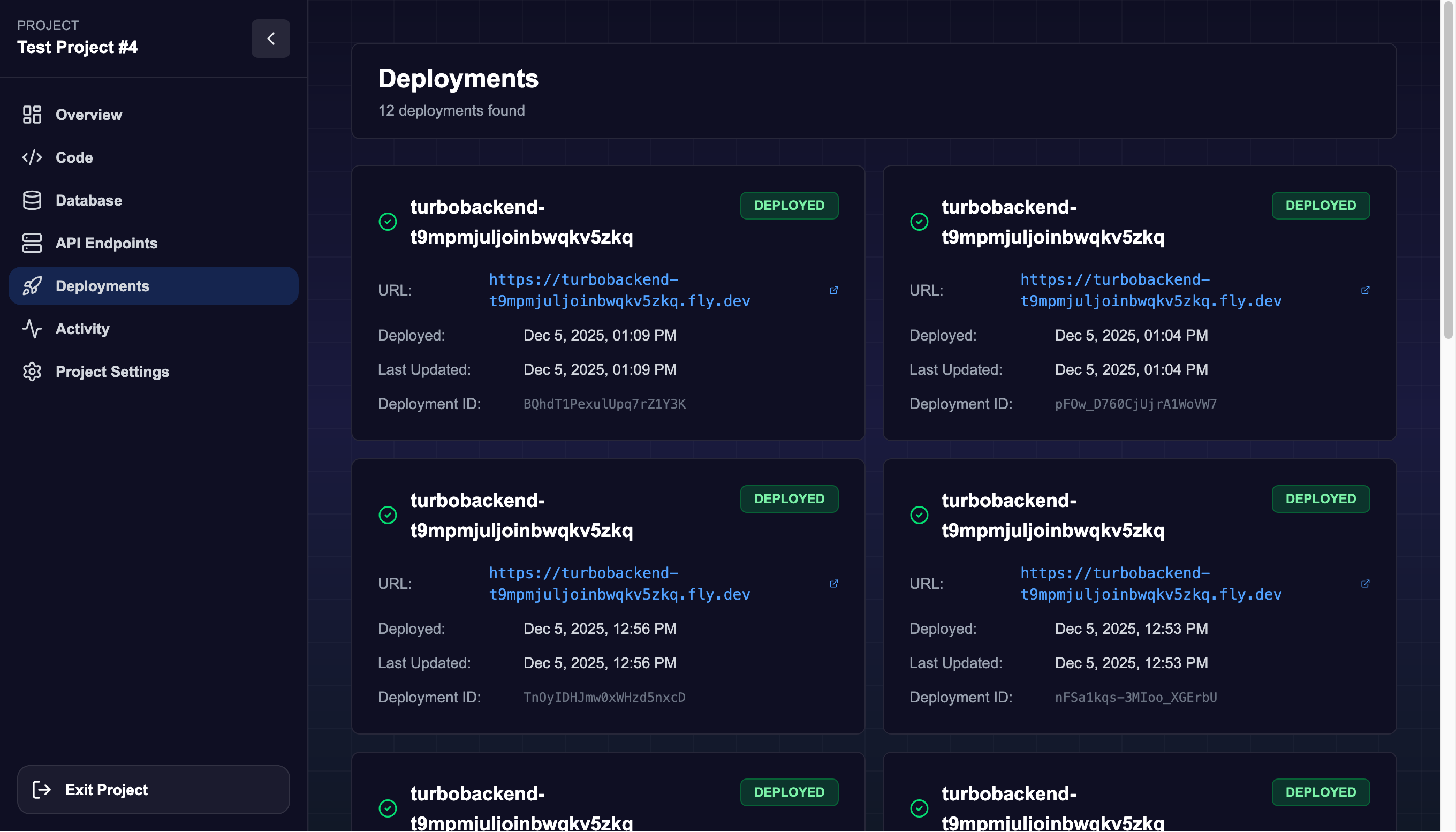Open external link icon for 01:04 PM deployment

(x=1364, y=290)
